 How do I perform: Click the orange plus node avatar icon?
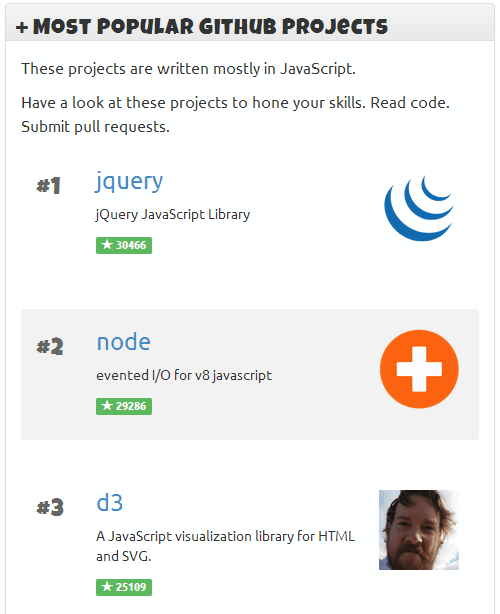point(419,369)
